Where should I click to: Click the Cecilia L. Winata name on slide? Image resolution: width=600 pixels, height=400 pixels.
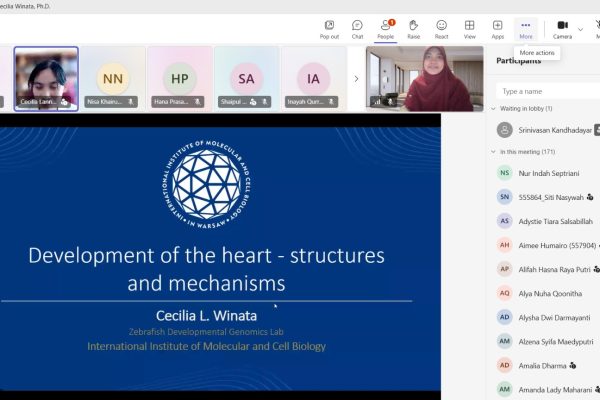pyautogui.click(x=206, y=316)
